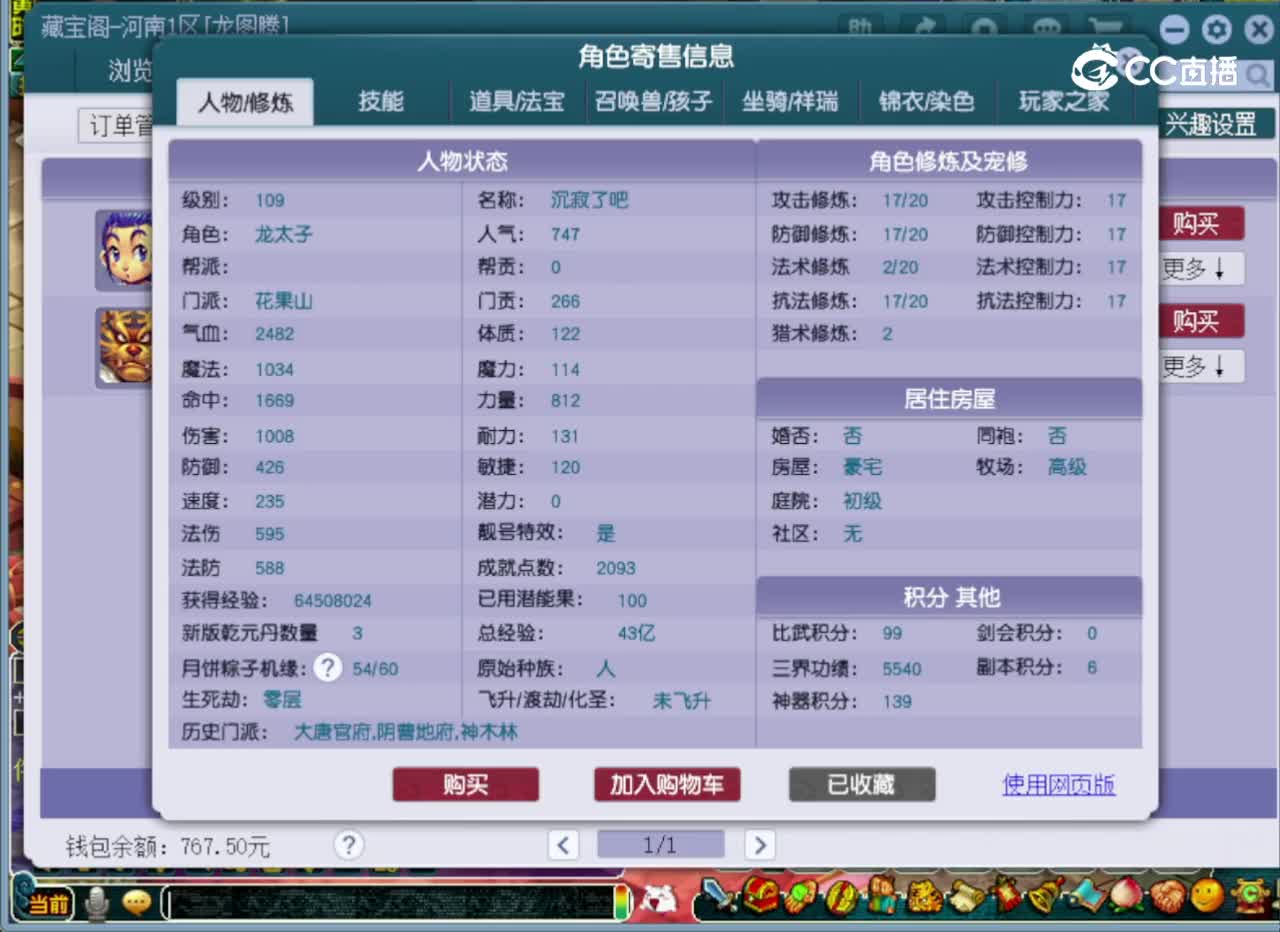The image size is (1280, 932).
Task: Expand the first 更多 dropdown
Action: pyautogui.click(x=1201, y=268)
